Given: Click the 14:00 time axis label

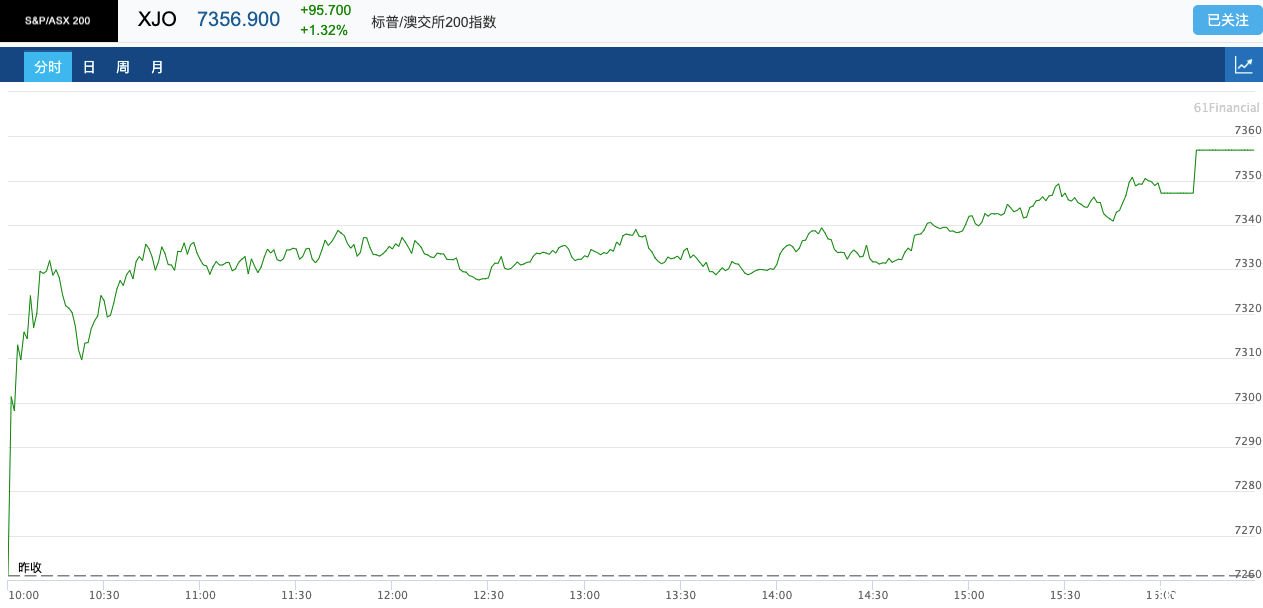Looking at the screenshot, I should (776, 595).
